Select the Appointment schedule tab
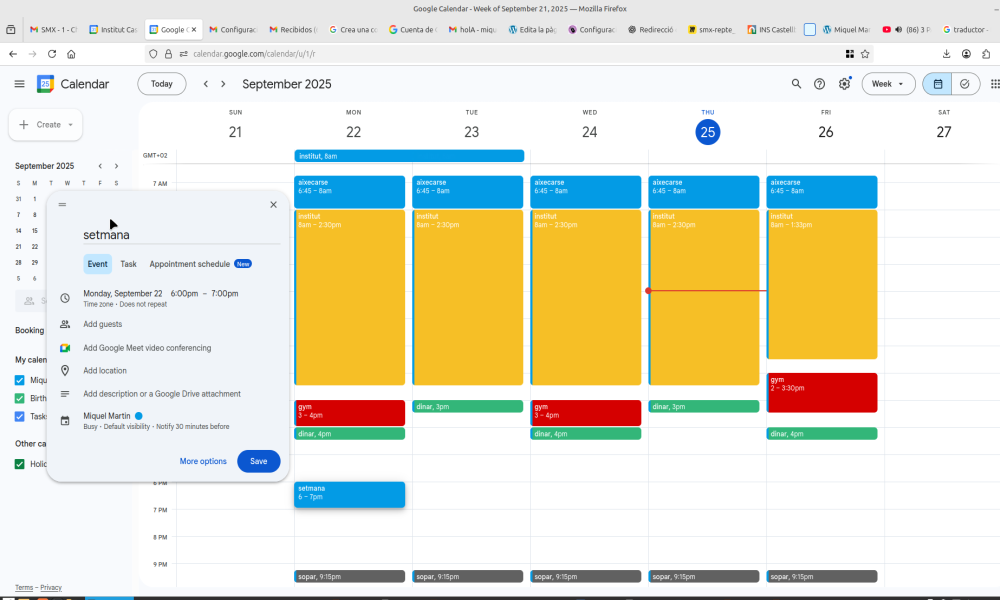The width and height of the screenshot is (1000, 600). [x=189, y=264]
